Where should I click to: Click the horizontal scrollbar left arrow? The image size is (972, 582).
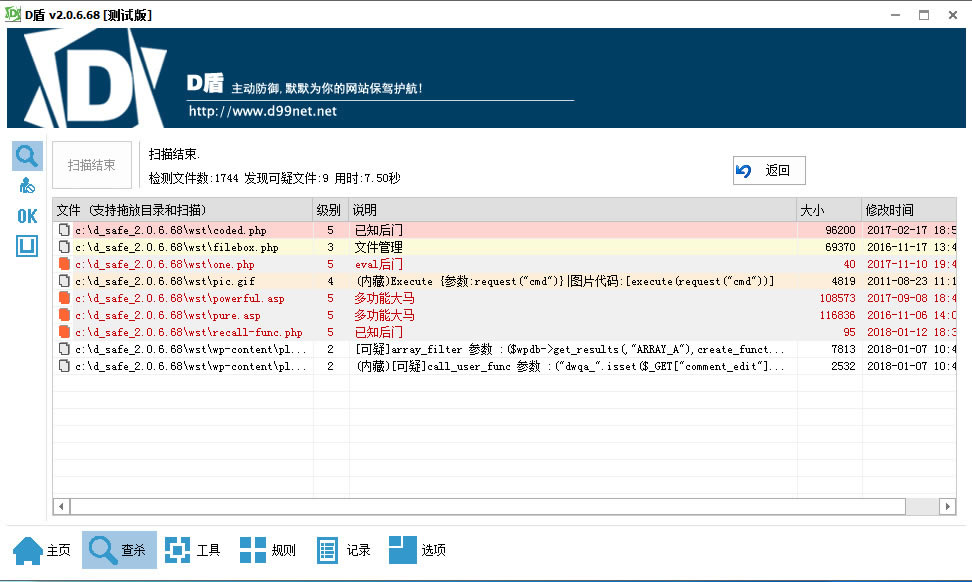61,506
